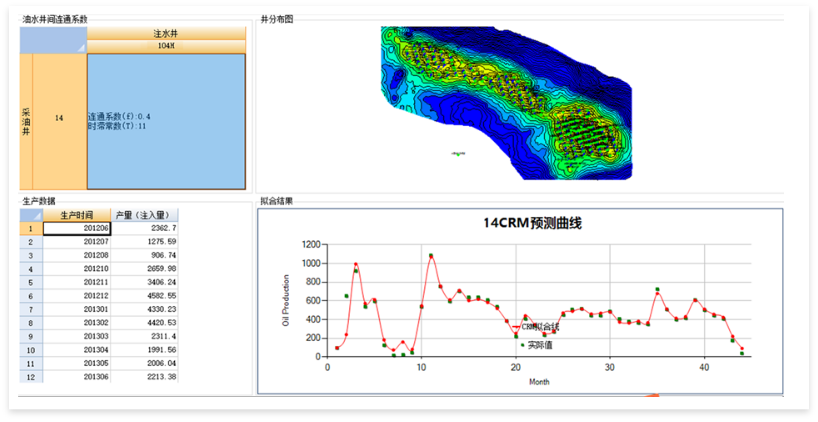Select the 采油井 row header
Screen dimensions: 818x422
[x=26, y=121]
